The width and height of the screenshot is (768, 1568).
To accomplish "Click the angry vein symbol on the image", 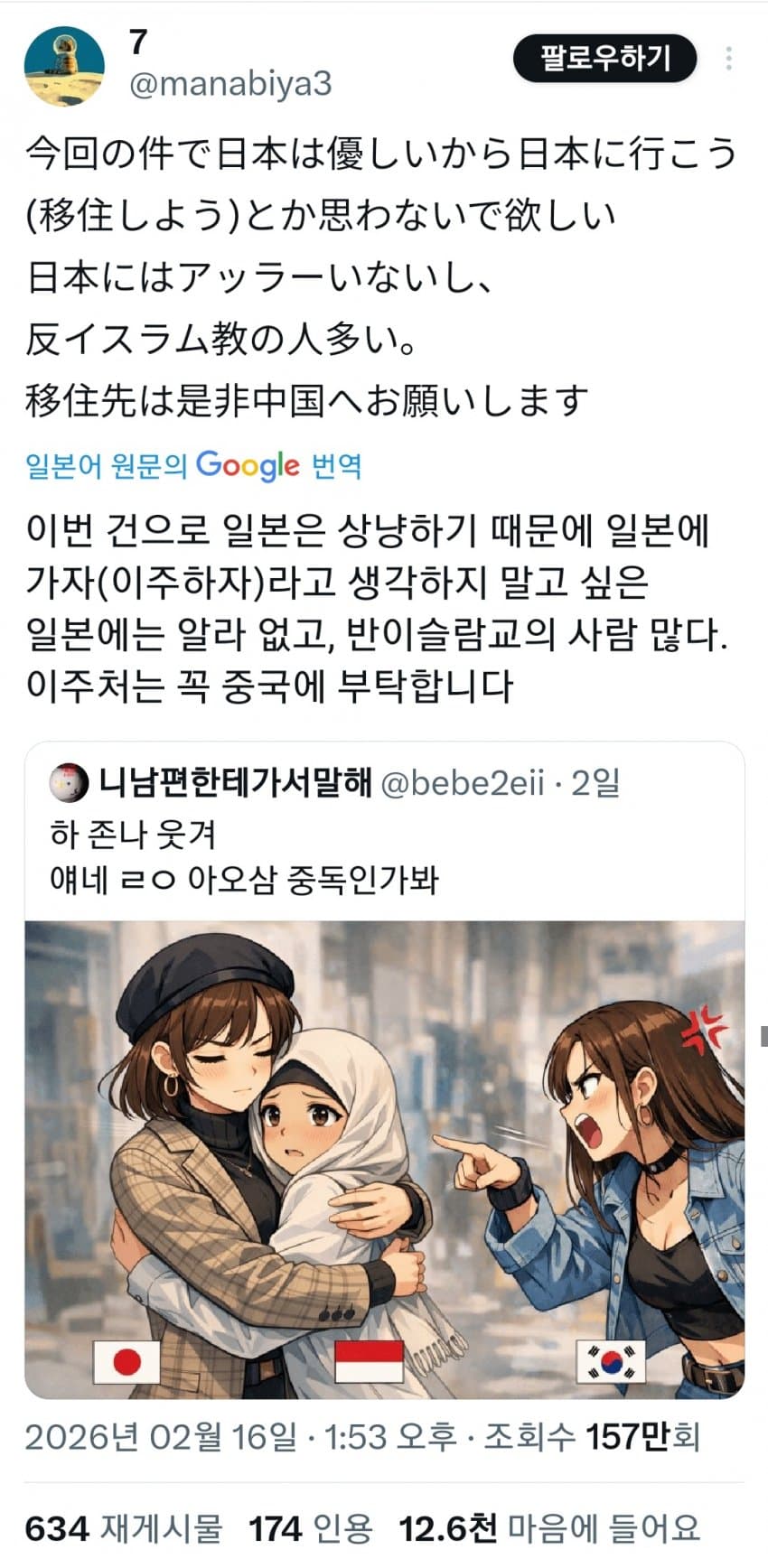I will 704,1025.
